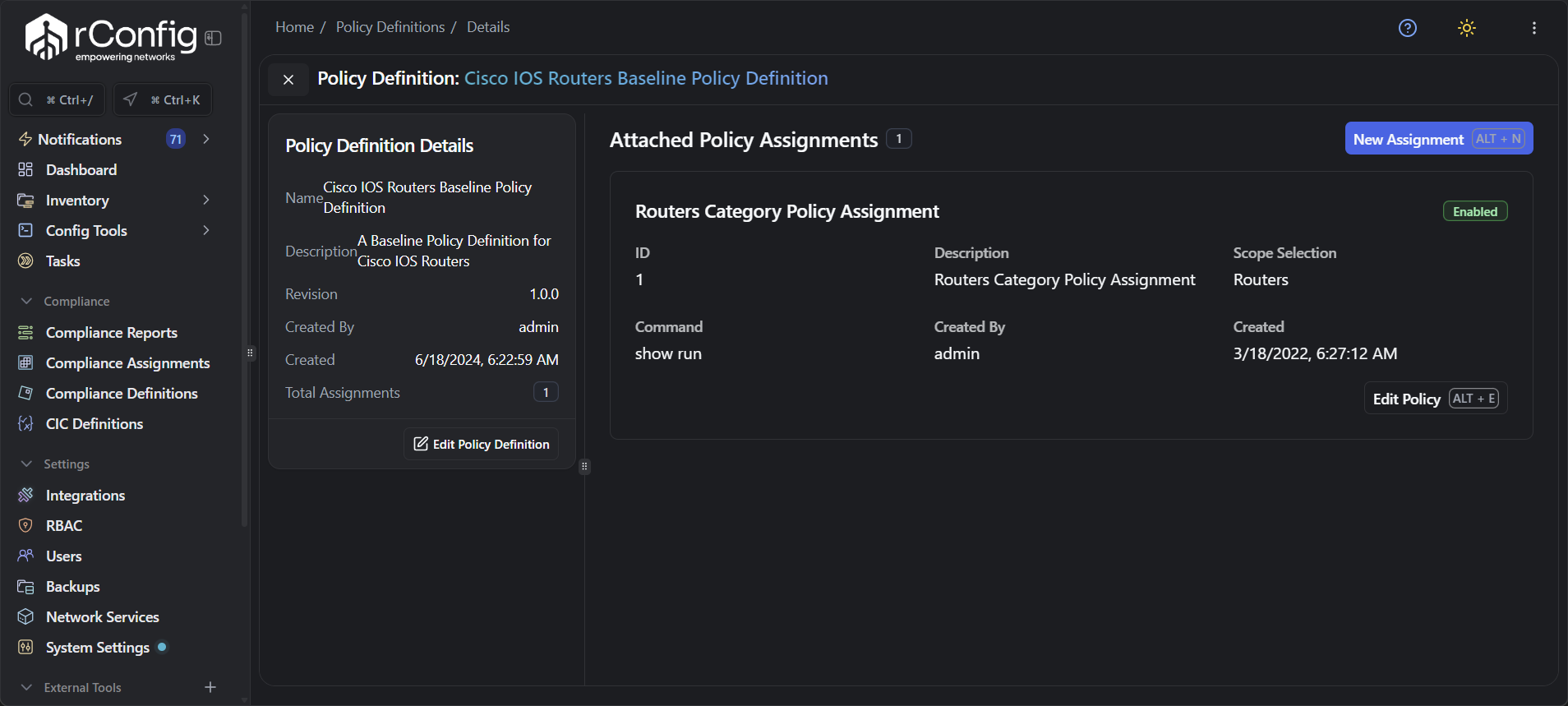Click the System Settings icon
The image size is (1568, 706).
(x=25, y=647)
